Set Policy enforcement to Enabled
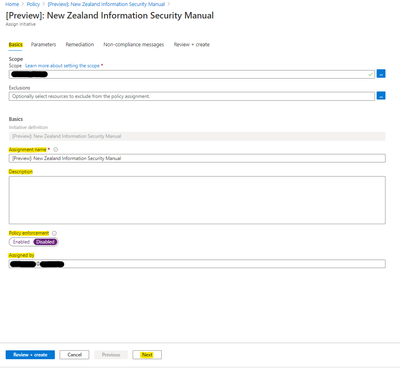Screen dimensions: 400x368 [x=21, y=242]
